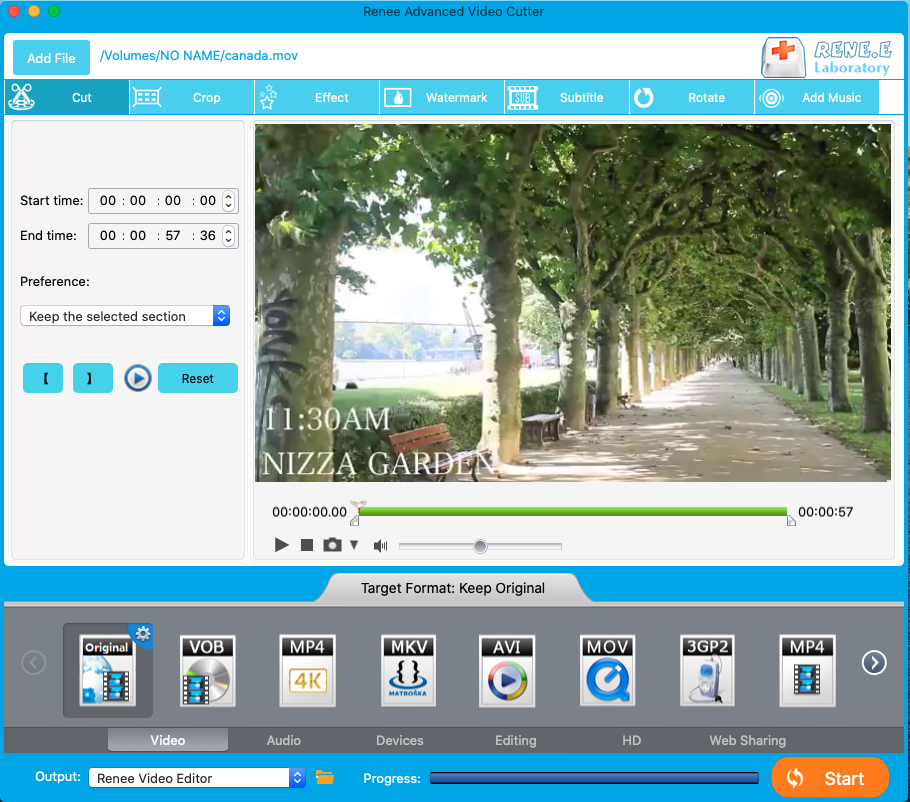Select the Video category tab
910x802 pixels.
(x=168, y=740)
